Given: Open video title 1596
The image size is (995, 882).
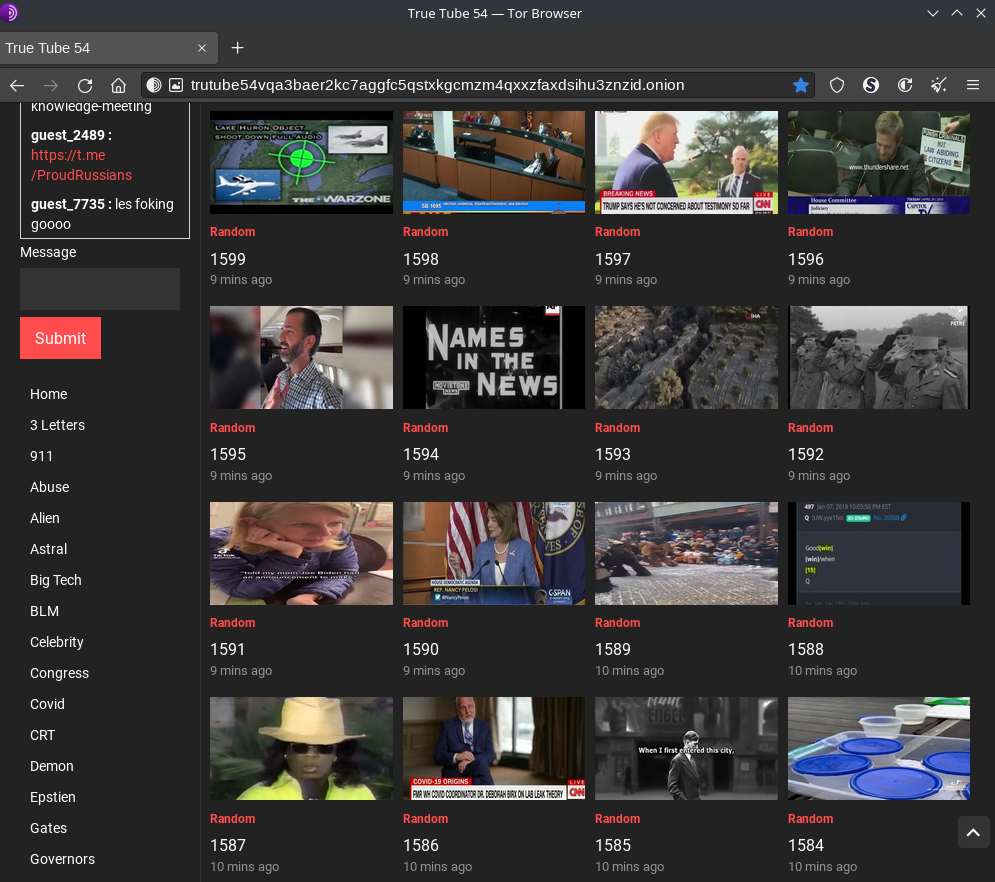Looking at the screenshot, I should (x=806, y=260).
